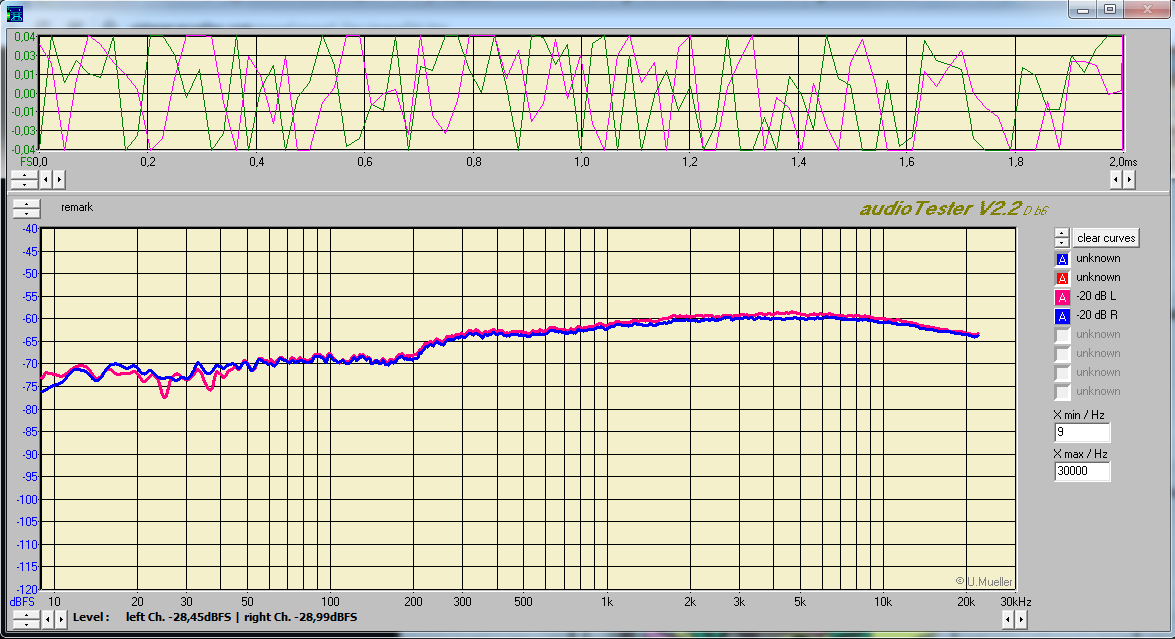1175x639 pixels.
Task: Click up arrow of stepper beside 'remark'
Action: (x=26, y=203)
